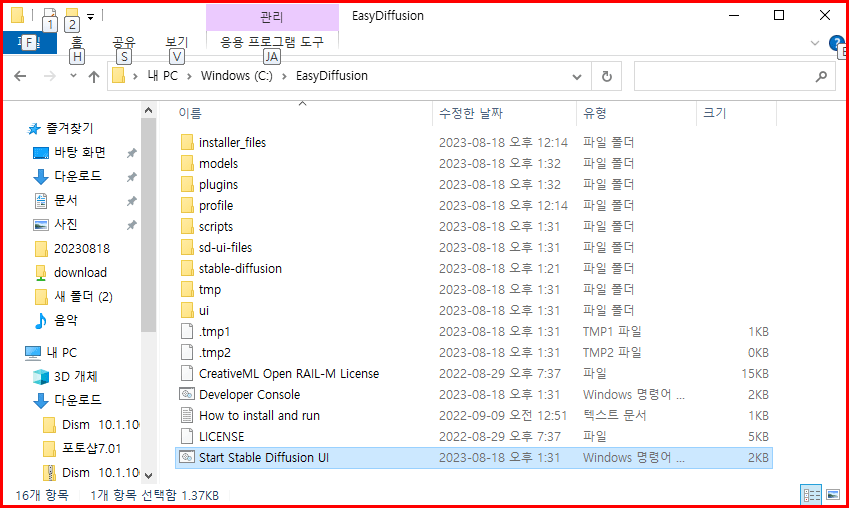Select 내 PC in navigation pane

(51, 353)
